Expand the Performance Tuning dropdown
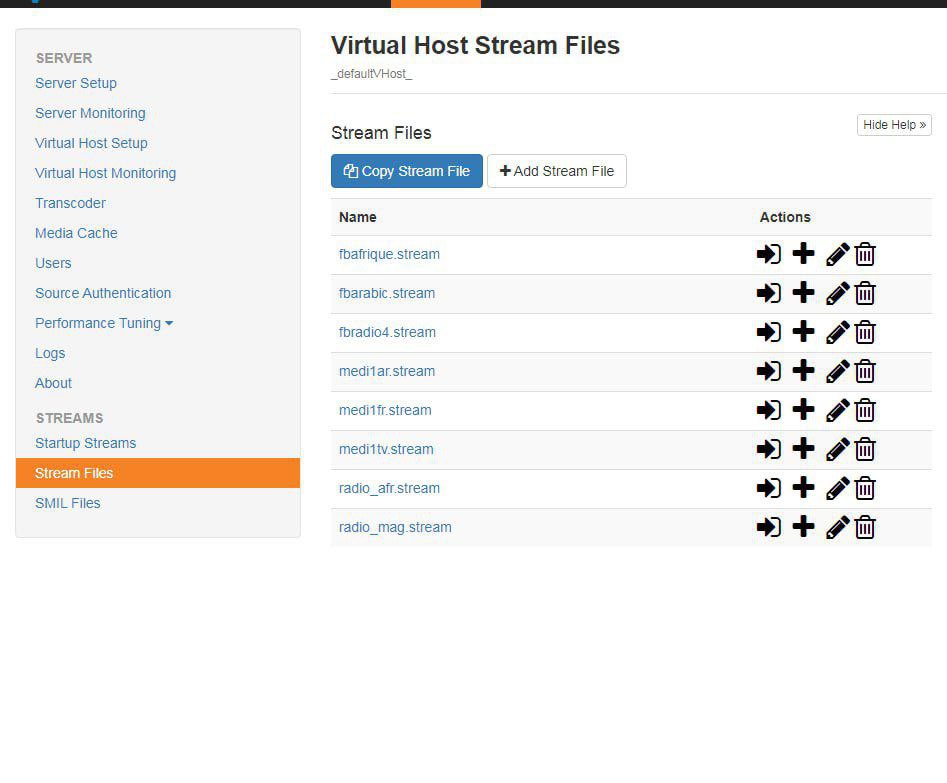 (x=104, y=323)
